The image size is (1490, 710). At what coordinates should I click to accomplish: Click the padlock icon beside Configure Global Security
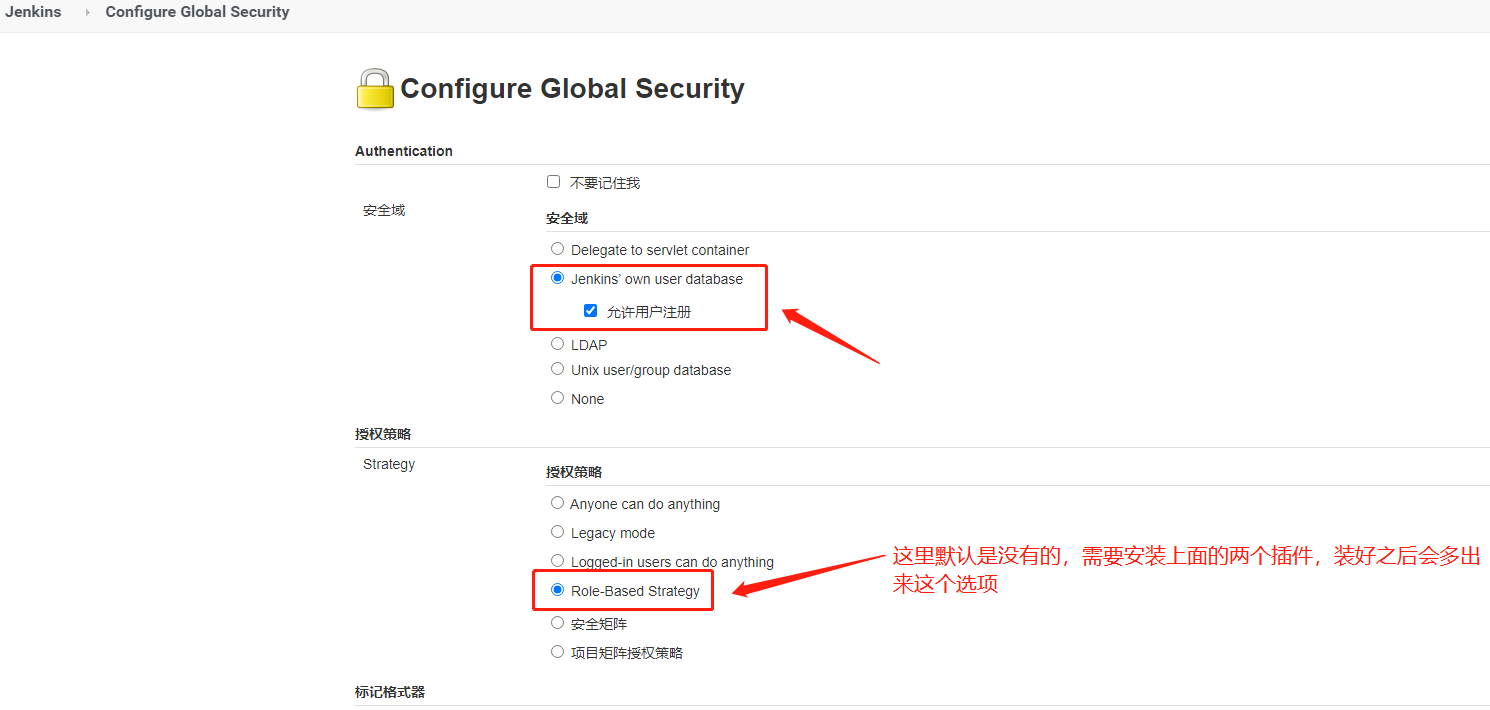[375, 88]
